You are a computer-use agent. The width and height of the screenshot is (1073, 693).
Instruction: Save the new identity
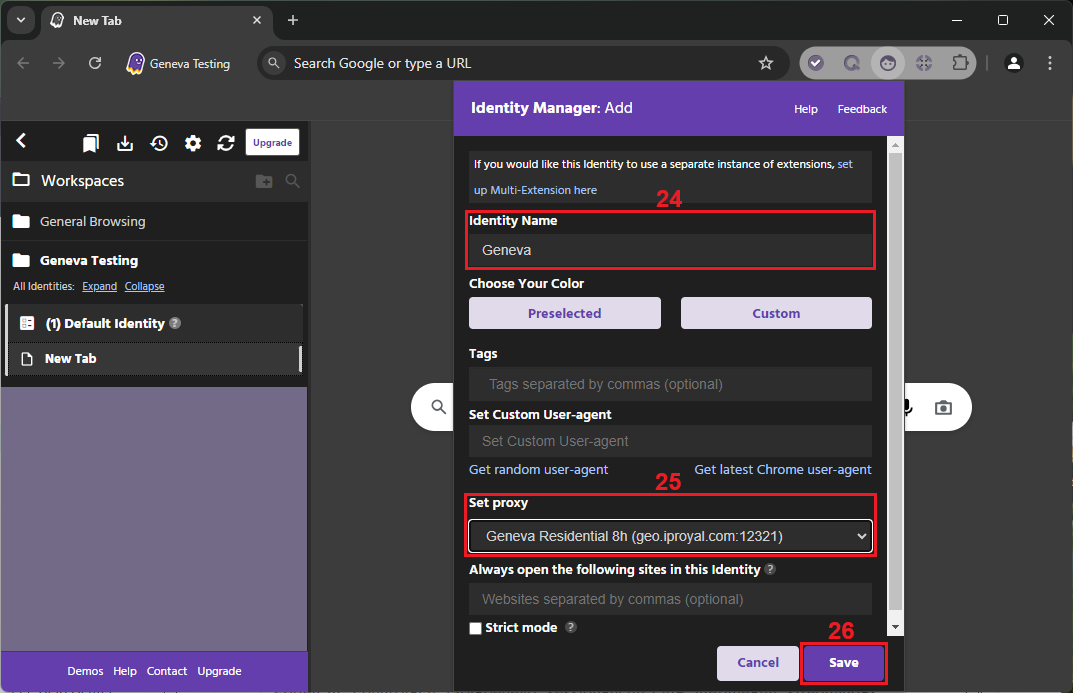click(x=843, y=663)
